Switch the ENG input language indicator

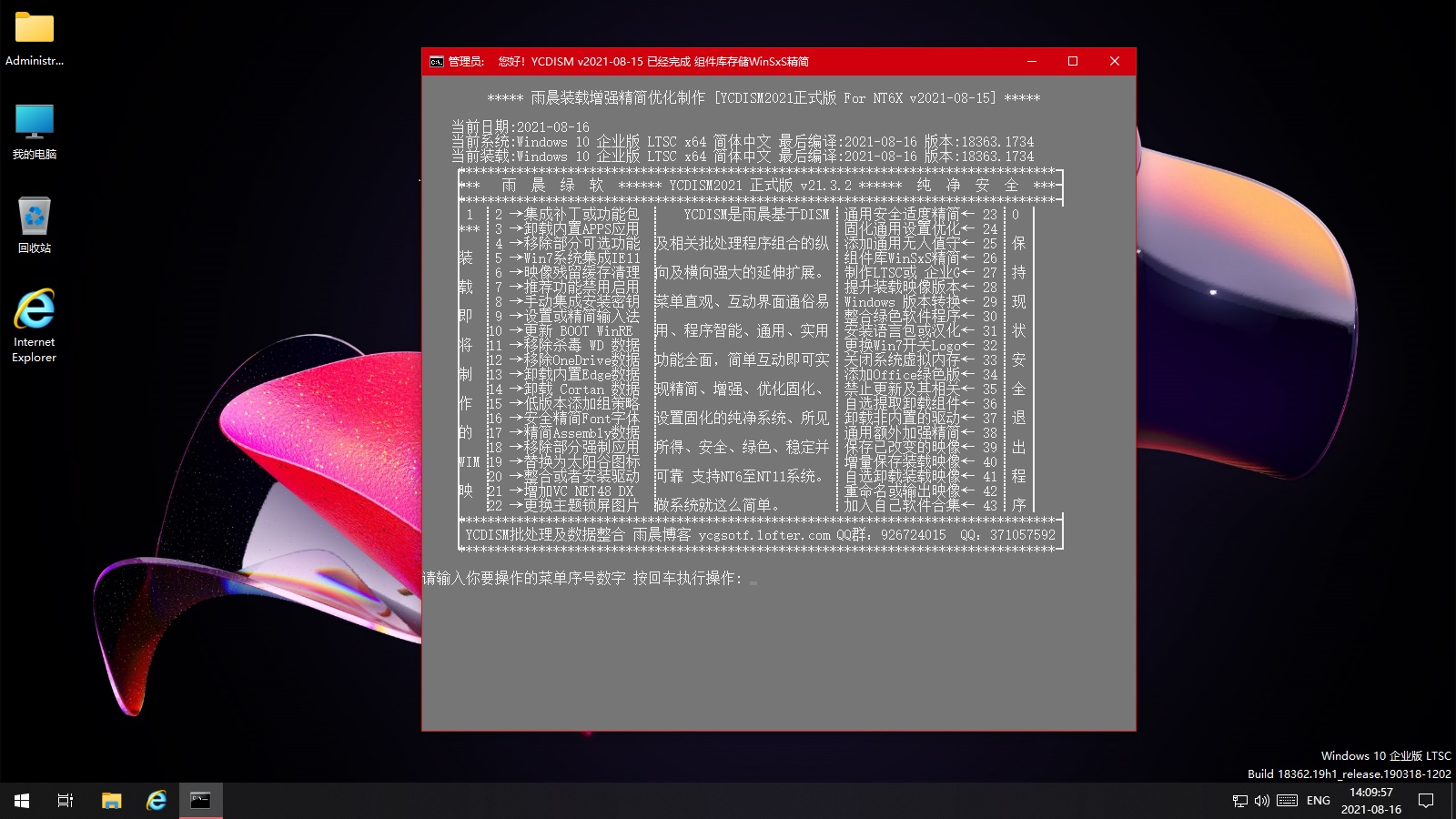click(x=1318, y=801)
